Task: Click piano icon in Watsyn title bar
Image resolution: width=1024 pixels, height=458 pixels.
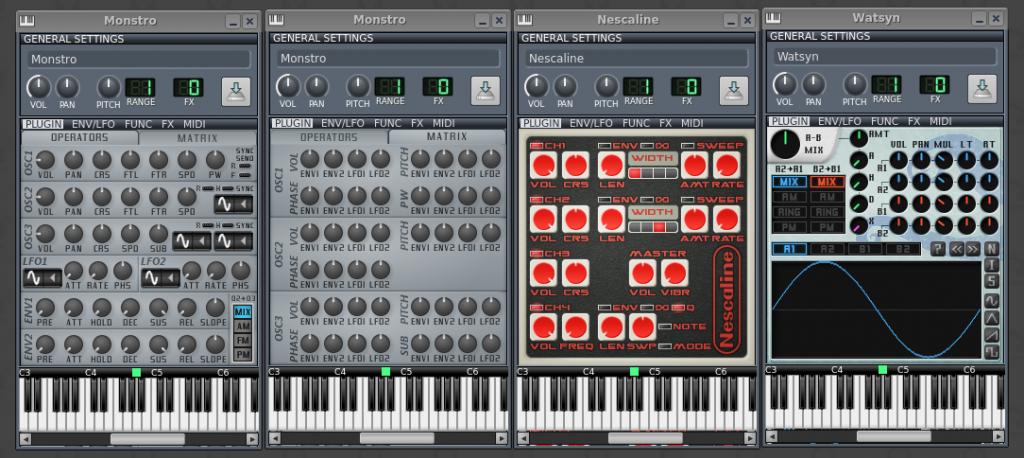Action: coord(775,18)
